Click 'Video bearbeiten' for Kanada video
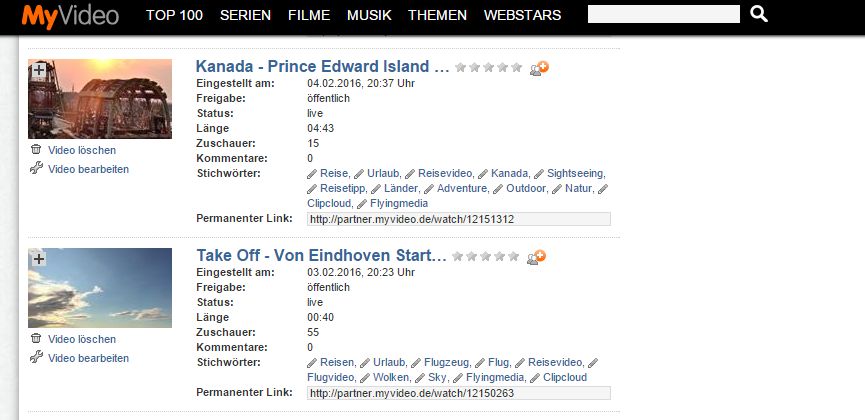This screenshot has width=865, height=420. [x=88, y=169]
